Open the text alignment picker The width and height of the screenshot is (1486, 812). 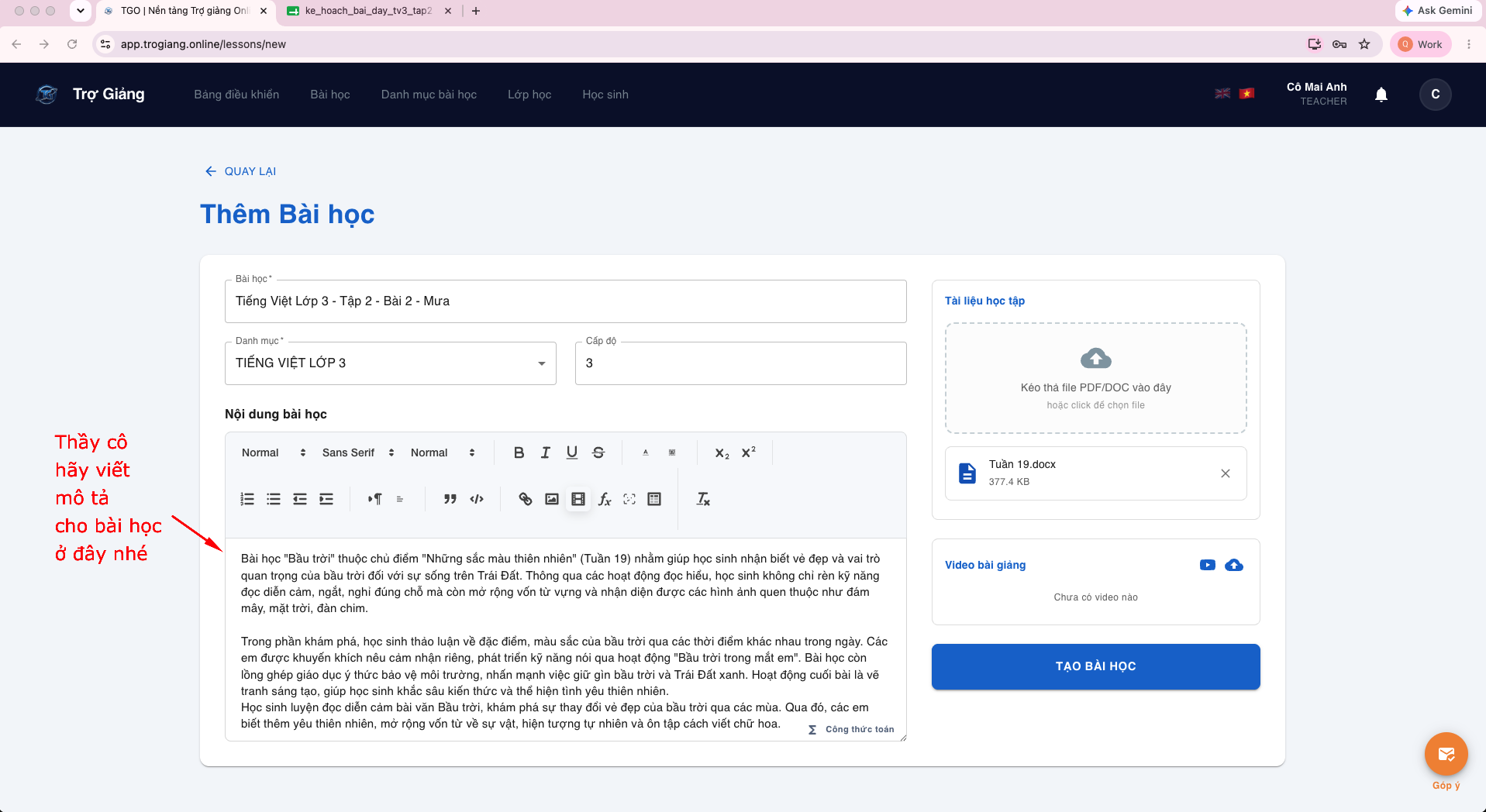coord(400,499)
